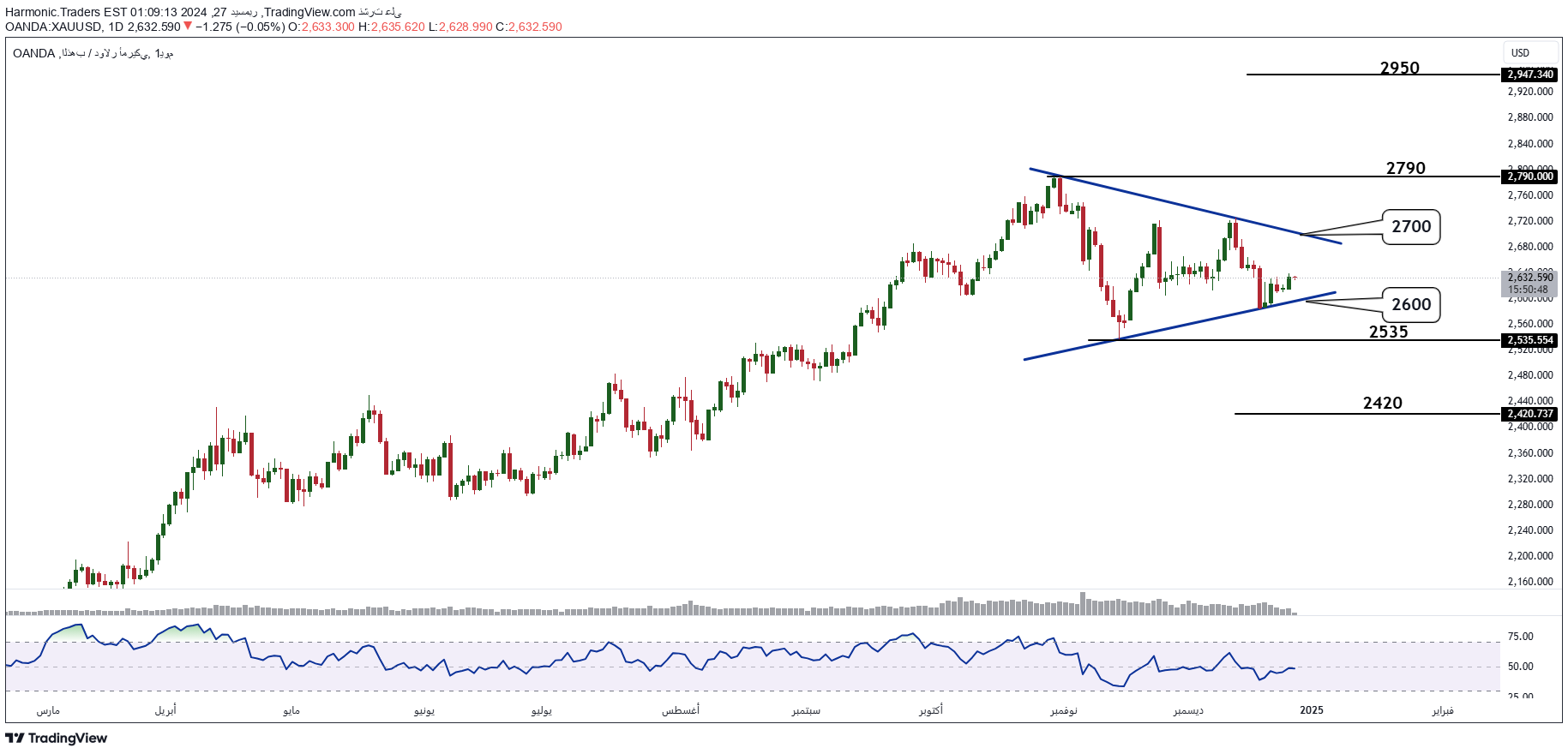Viewport: 1568px width, 754px height.
Task: Click the 2,400.000 price axis value
Action: (1530, 427)
